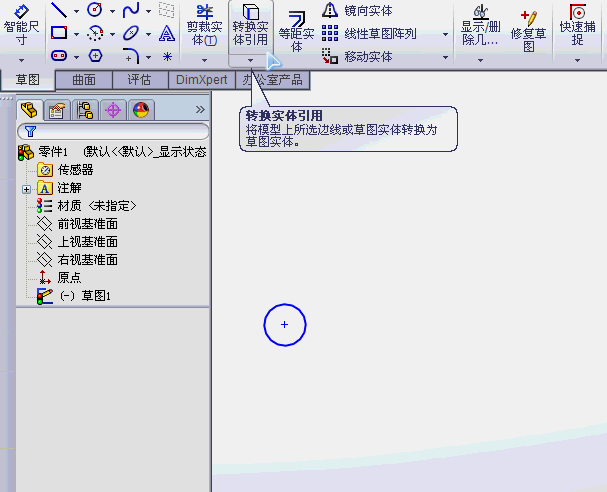Image resolution: width=607 pixels, height=492 pixels.
Task: Open dropdown arrow next to Arc tool
Action: coord(112,34)
